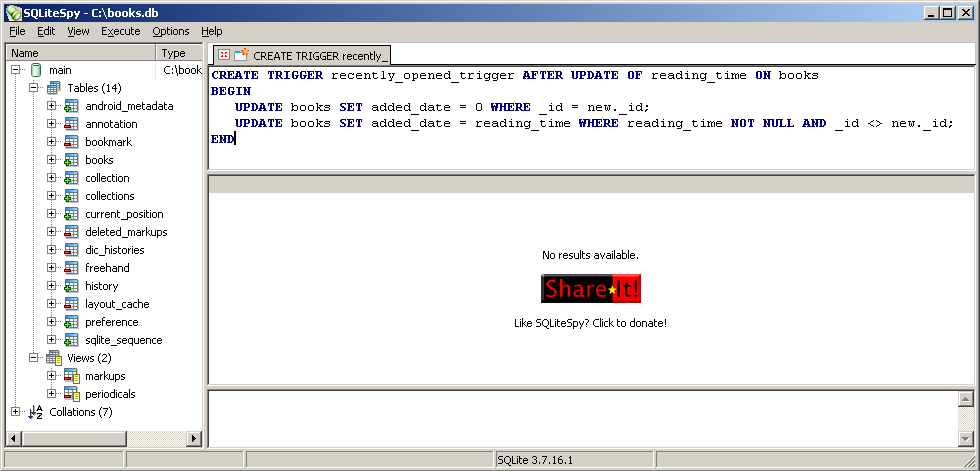Click the Name column header
980x471 pixels.
click(81, 53)
